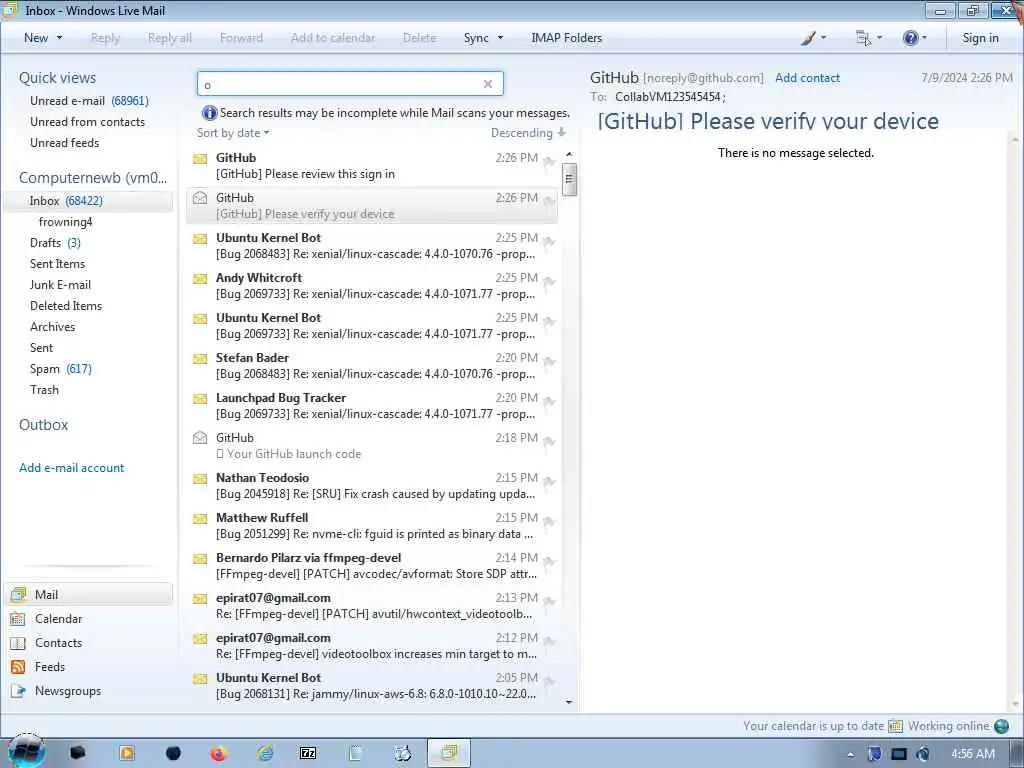Click the volume tray icon

(x=922, y=754)
